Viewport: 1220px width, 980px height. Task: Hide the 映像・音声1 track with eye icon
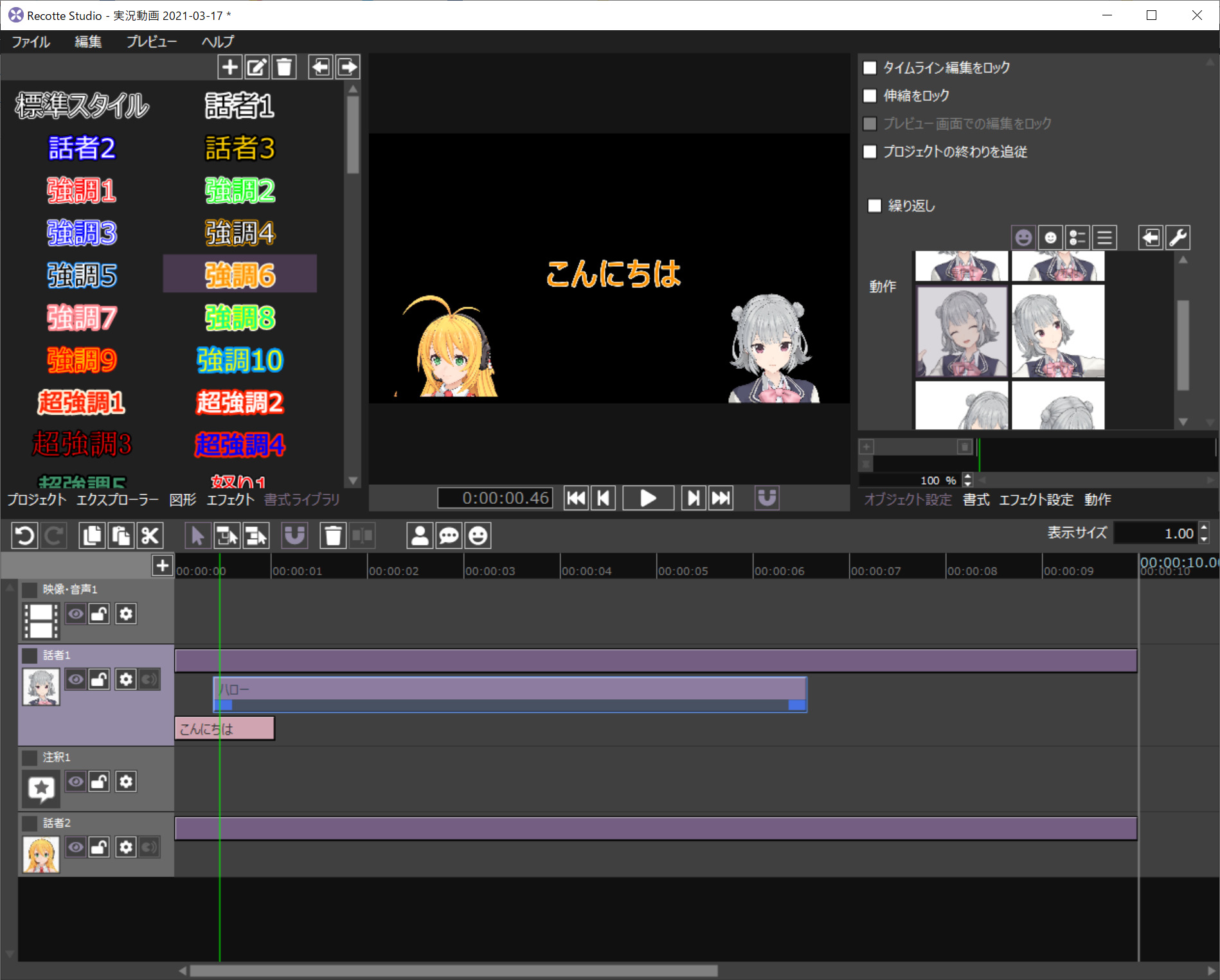76,614
